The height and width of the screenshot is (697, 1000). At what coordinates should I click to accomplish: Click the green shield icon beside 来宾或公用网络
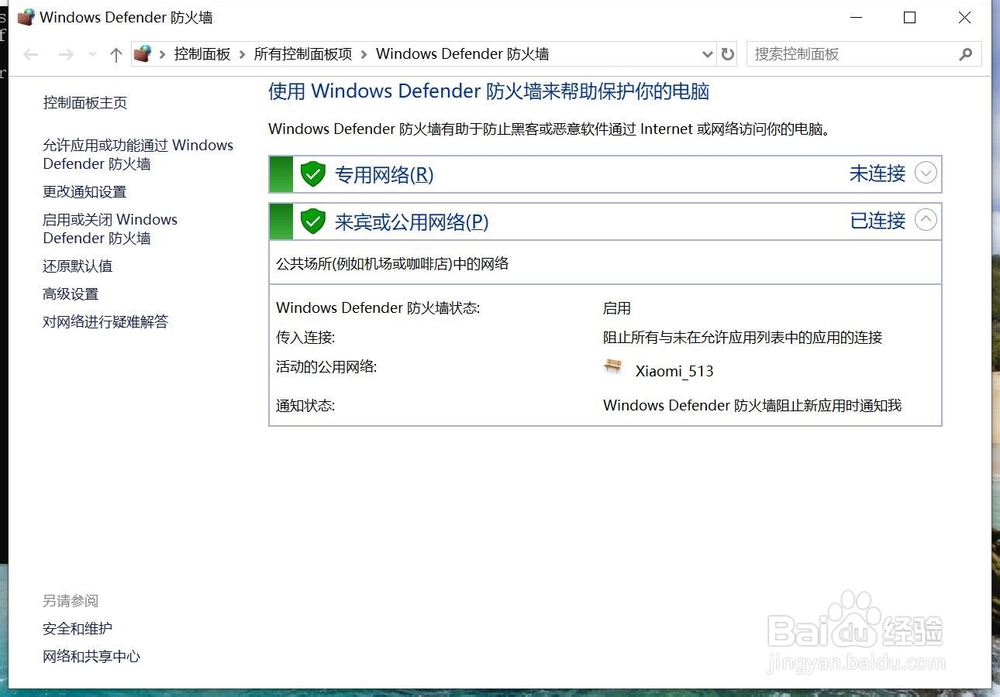point(312,221)
